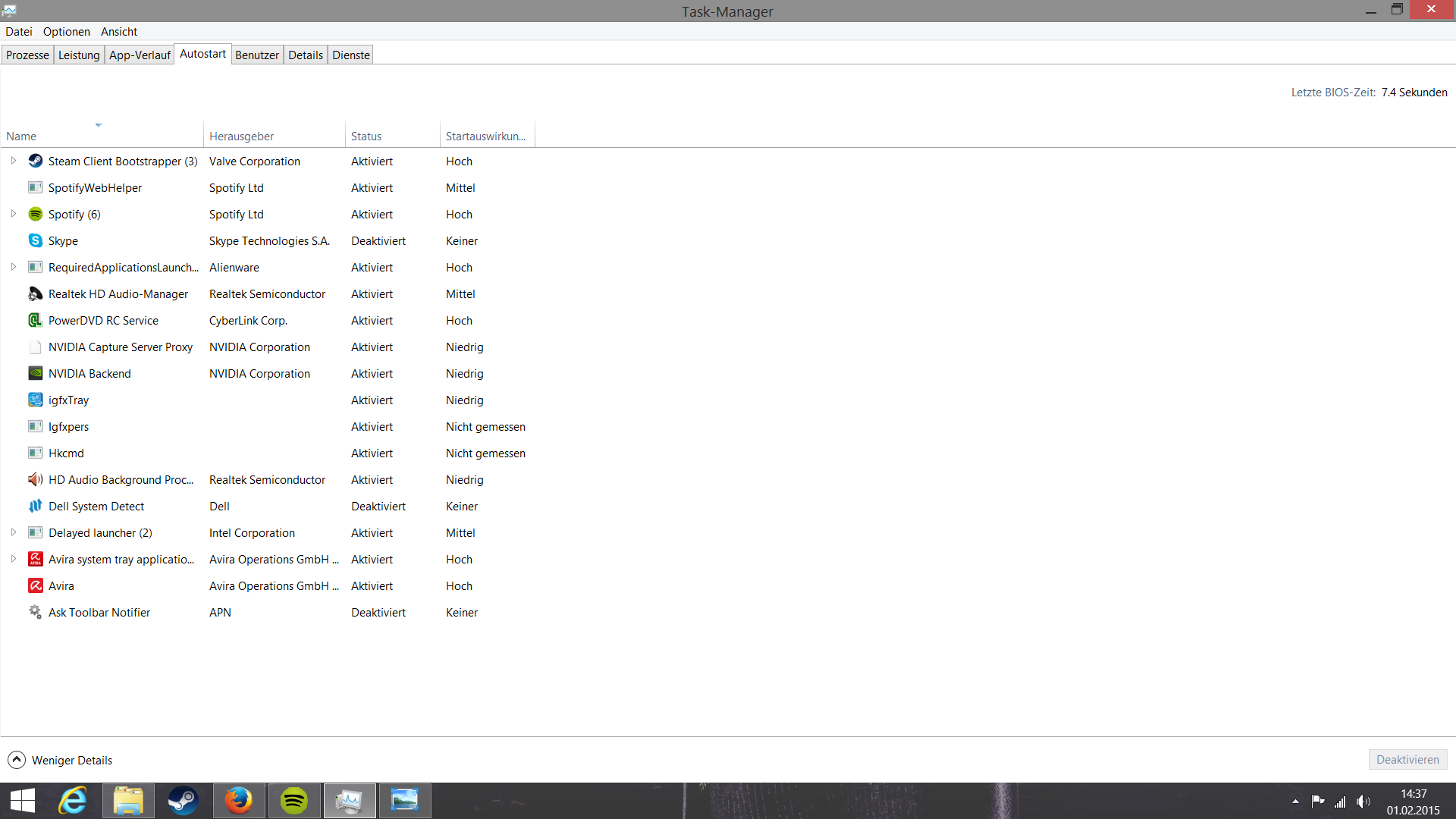Click the volume icon in system tray

coord(1363,802)
